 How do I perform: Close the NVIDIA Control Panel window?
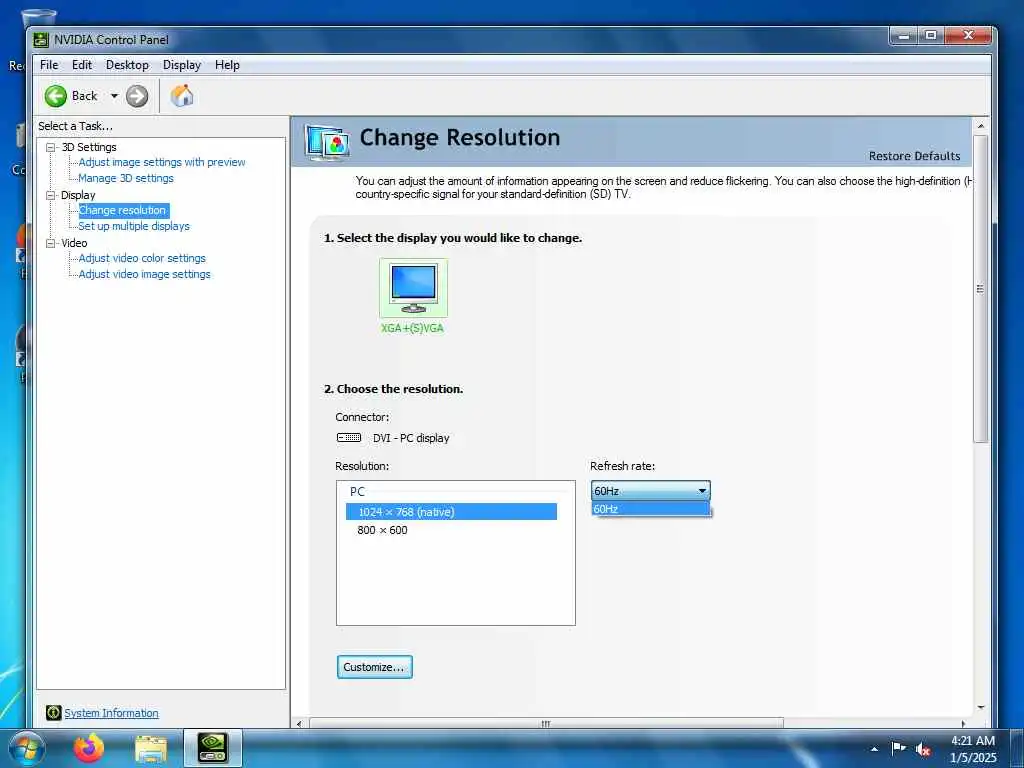pos(968,35)
